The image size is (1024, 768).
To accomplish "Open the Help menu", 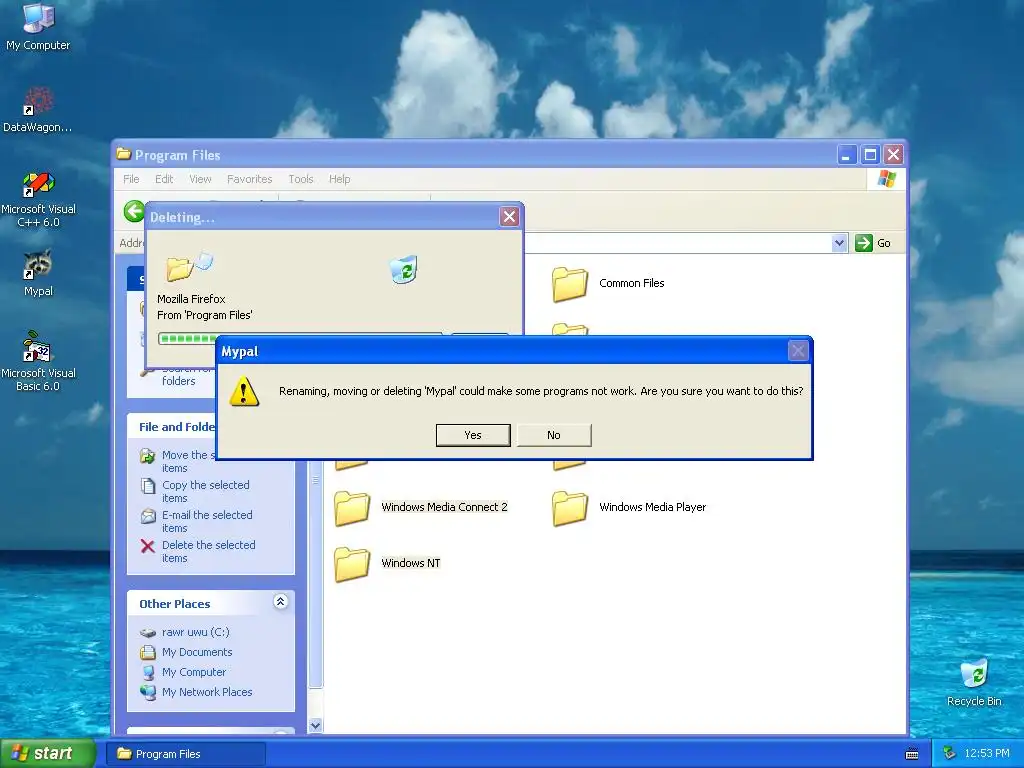I will point(340,179).
